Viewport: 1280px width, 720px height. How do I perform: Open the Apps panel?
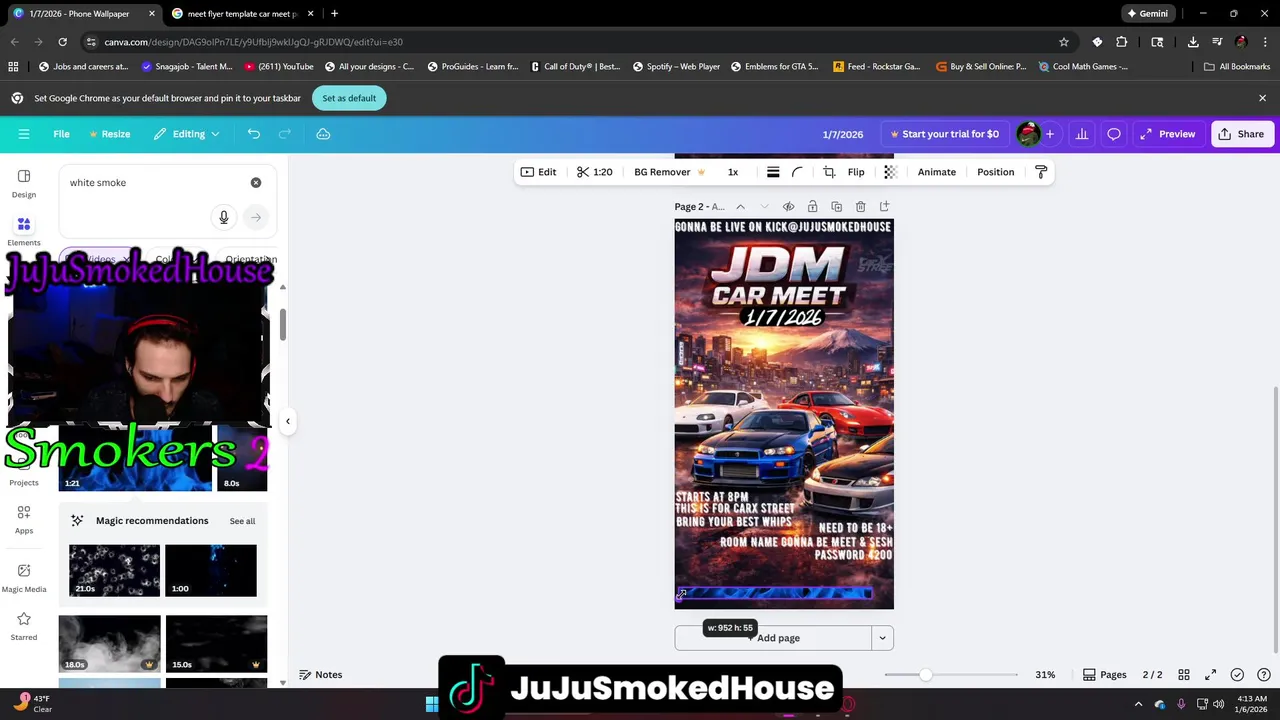24,520
